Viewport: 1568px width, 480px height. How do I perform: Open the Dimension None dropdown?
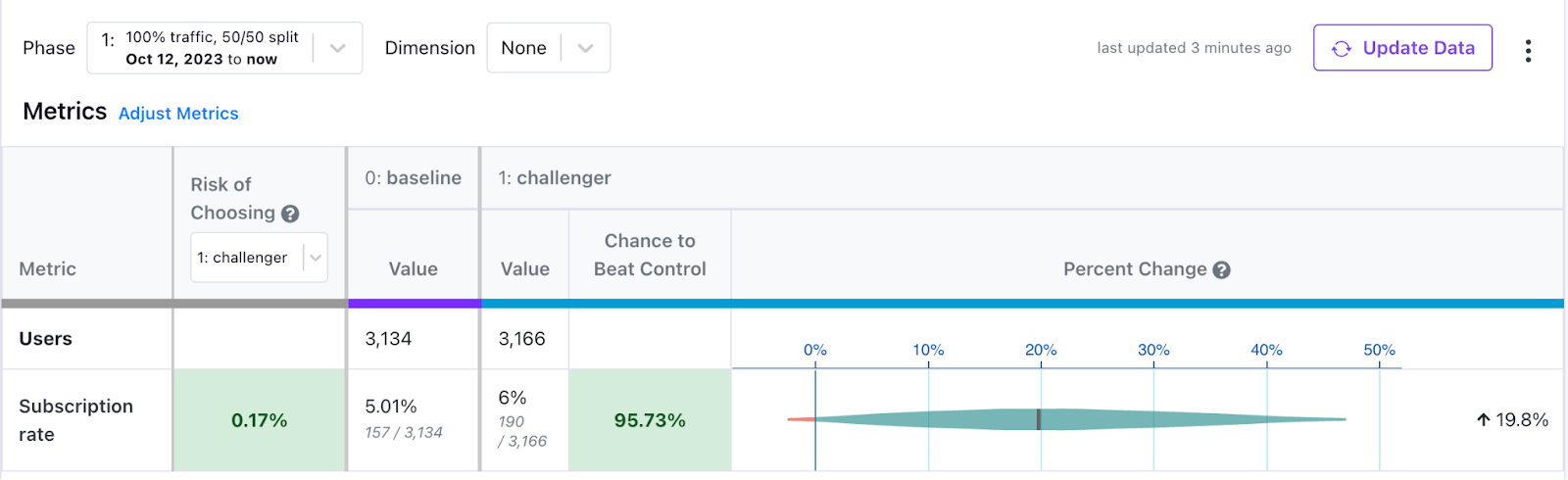[x=549, y=48]
